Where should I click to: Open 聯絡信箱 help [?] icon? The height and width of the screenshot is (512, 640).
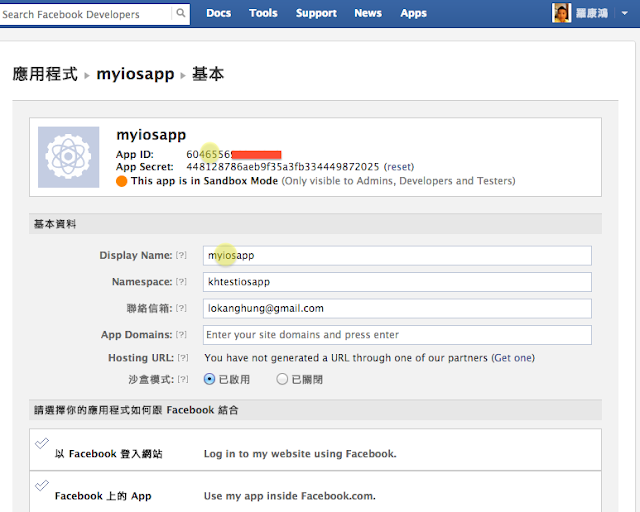(181, 308)
